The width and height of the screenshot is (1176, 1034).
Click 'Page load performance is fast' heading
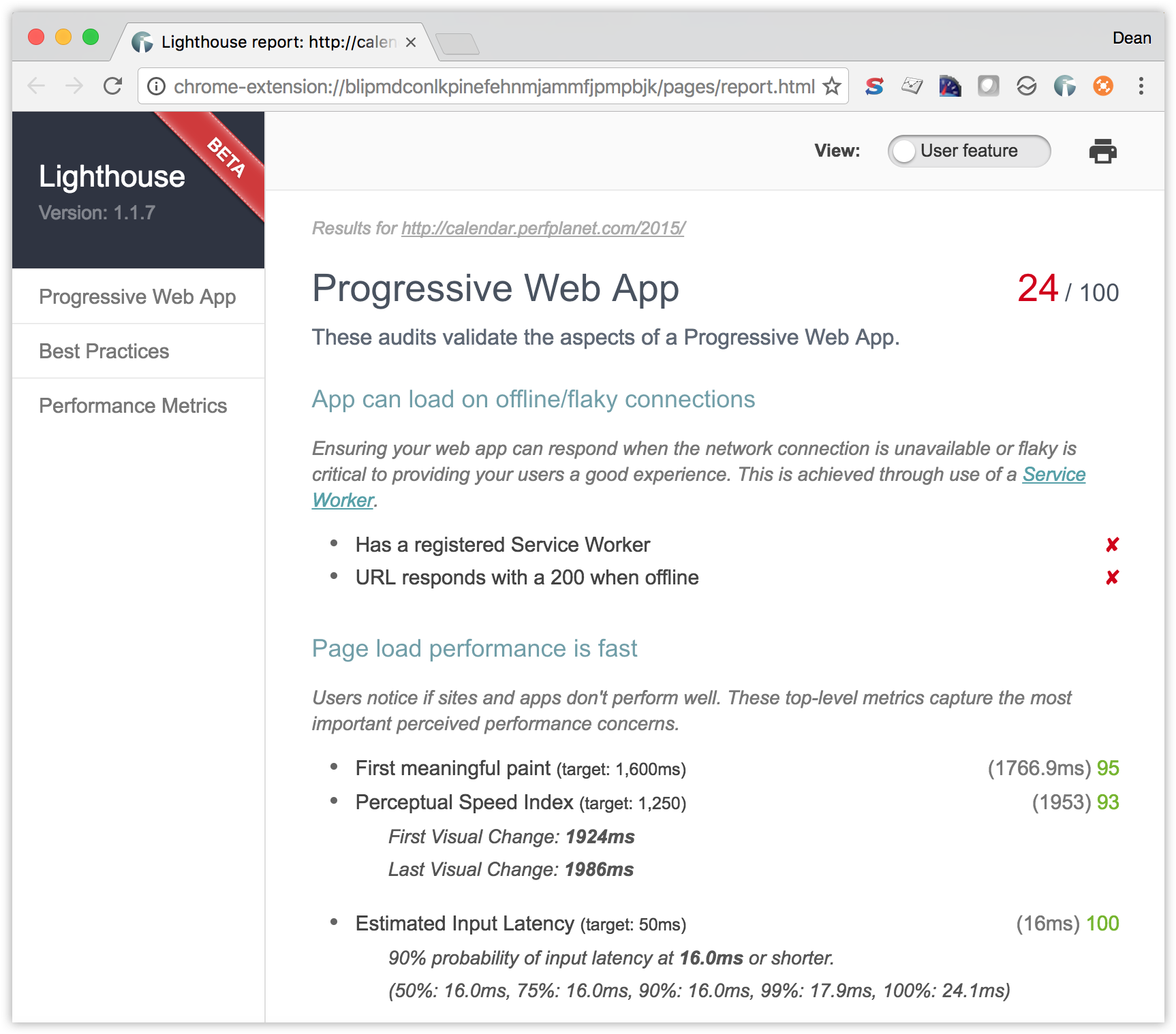click(474, 649)
